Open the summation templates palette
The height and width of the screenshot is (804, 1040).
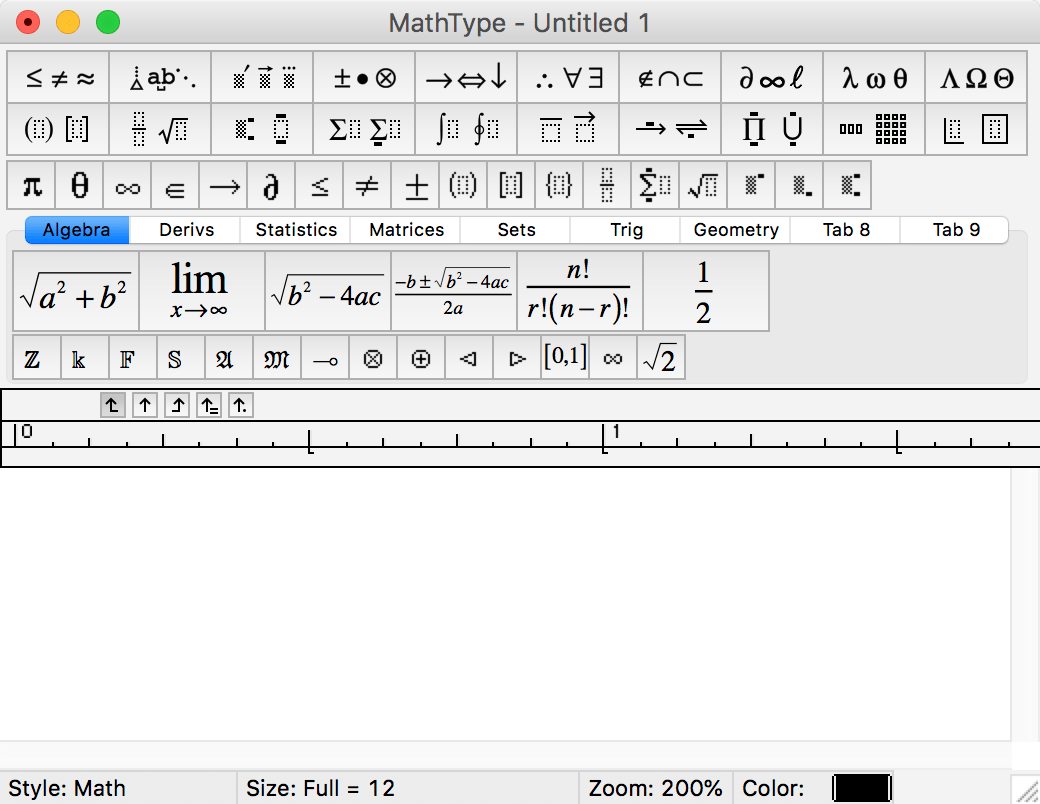click(x=364, y=129)
